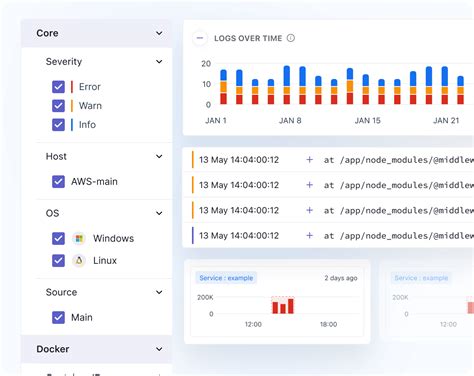Toggle the Linux OS checkbox
The width and height of the screenshot is (474, 376).
tap(58, 260)
